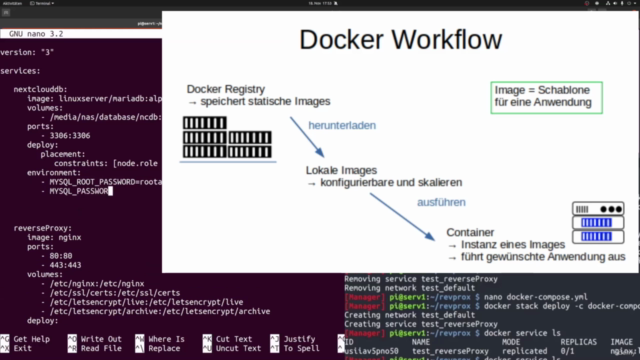The height and width of the screenshot is (360, 640).
Task: Open the system menu arrow in top bar
Action: click(x=635, y=3)
